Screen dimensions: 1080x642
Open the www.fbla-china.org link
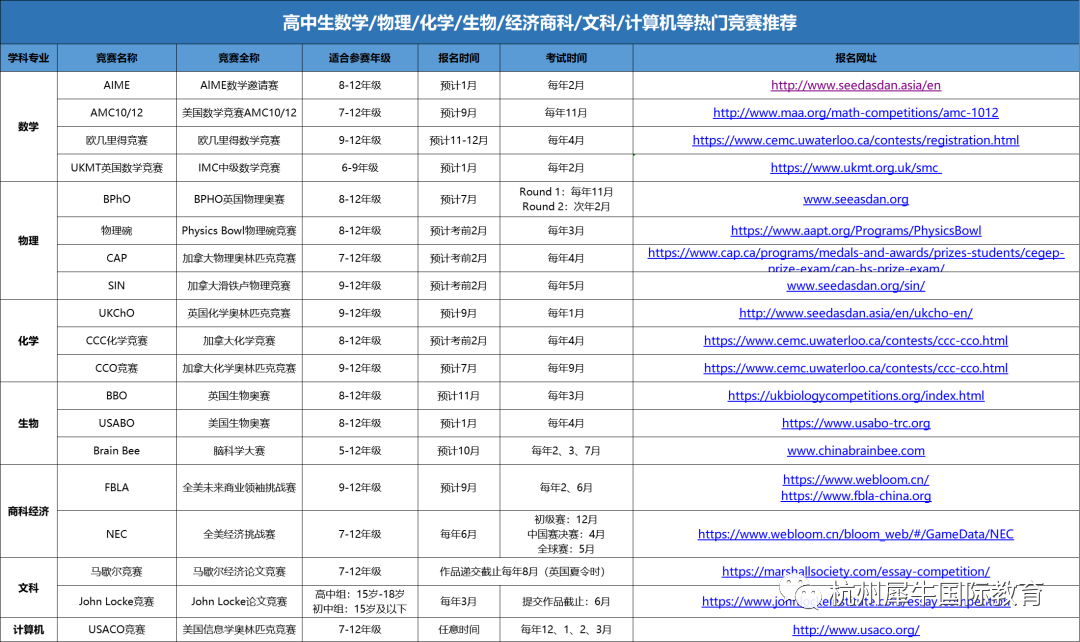click(855, 496)
